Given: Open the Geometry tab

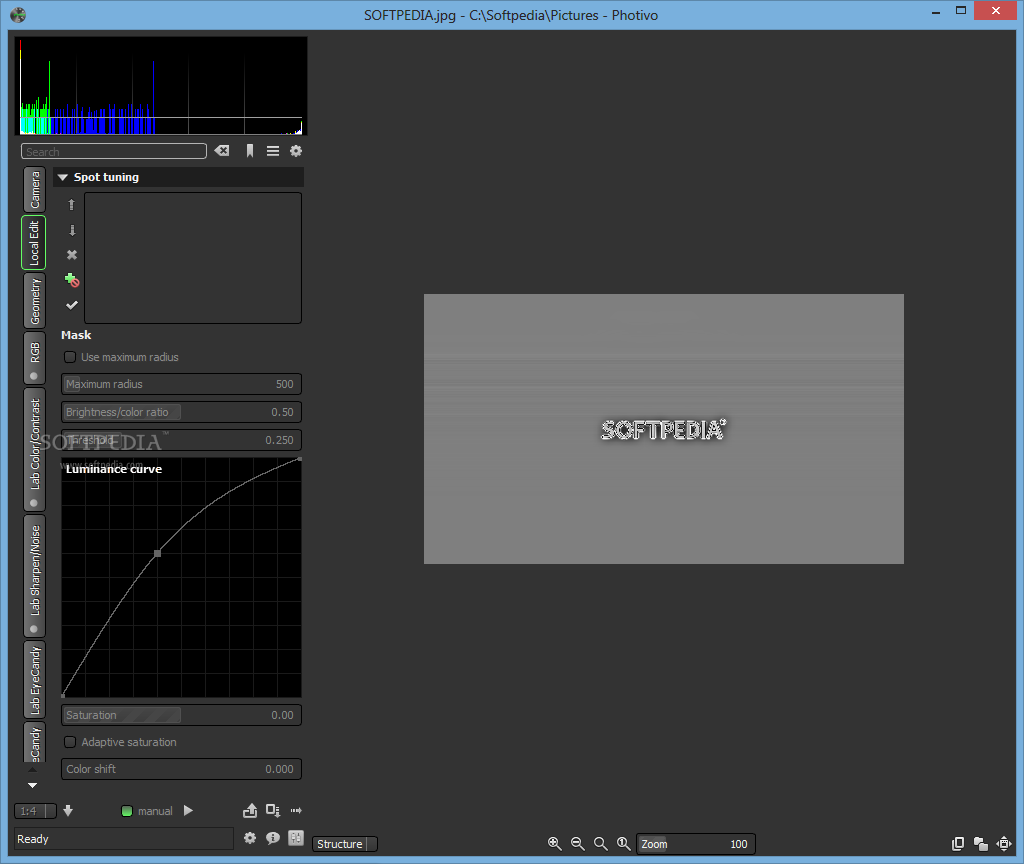Looking at the screenshot, I should click(35, 300).
